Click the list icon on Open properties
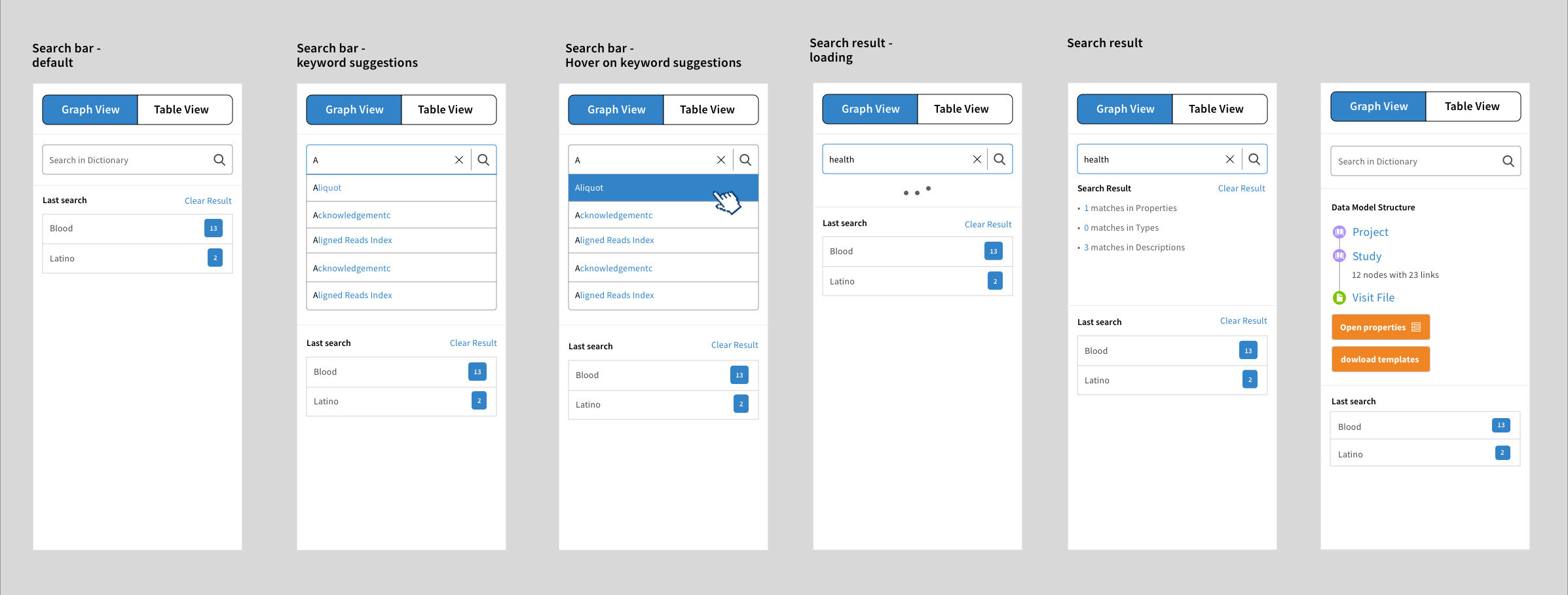This screenshot has width=1568, height=595. pos(1416,327)
